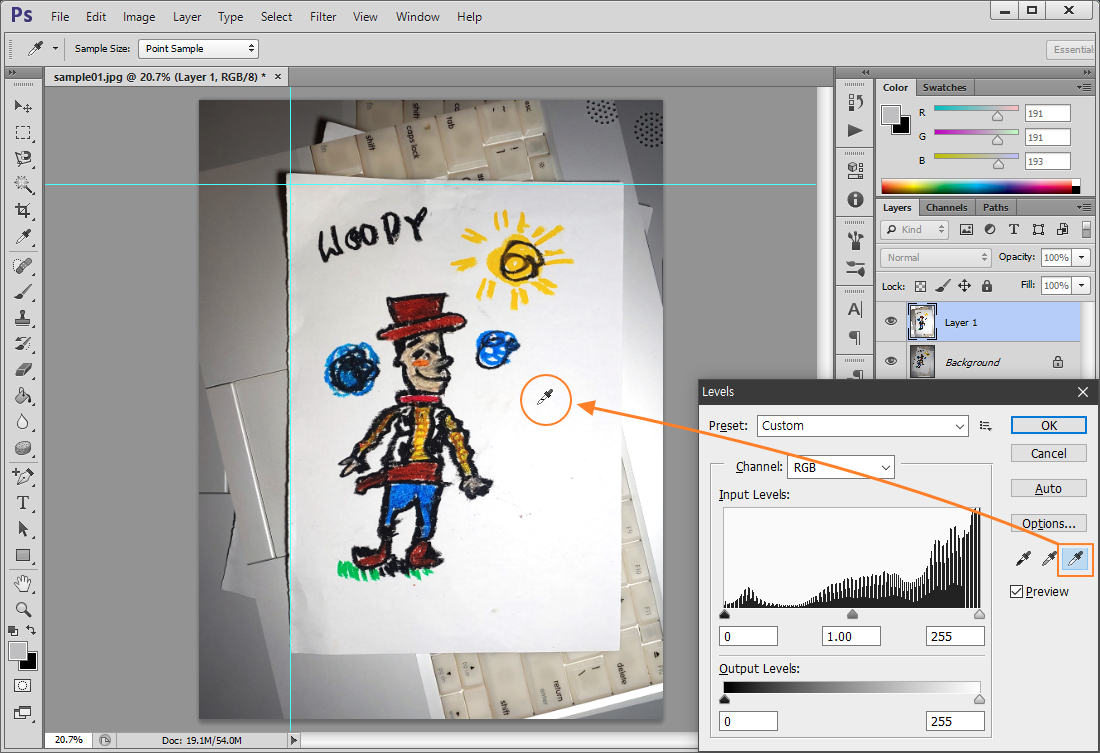The height and width of the screenshot is (753, 1100).
Task: Click the black point eyedropper in Levels
Action: click(1024, 559)
